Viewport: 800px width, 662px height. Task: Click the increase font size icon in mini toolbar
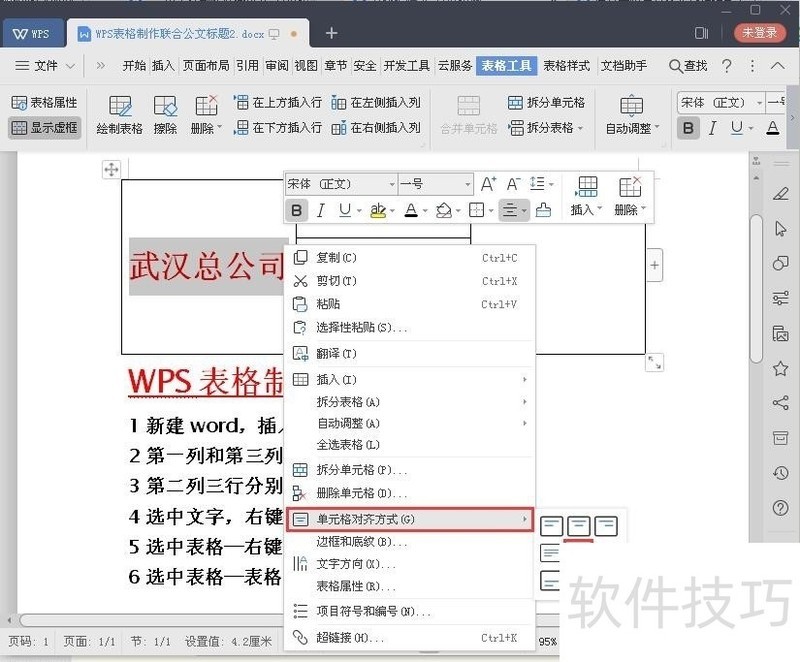(x=488, y=184)
